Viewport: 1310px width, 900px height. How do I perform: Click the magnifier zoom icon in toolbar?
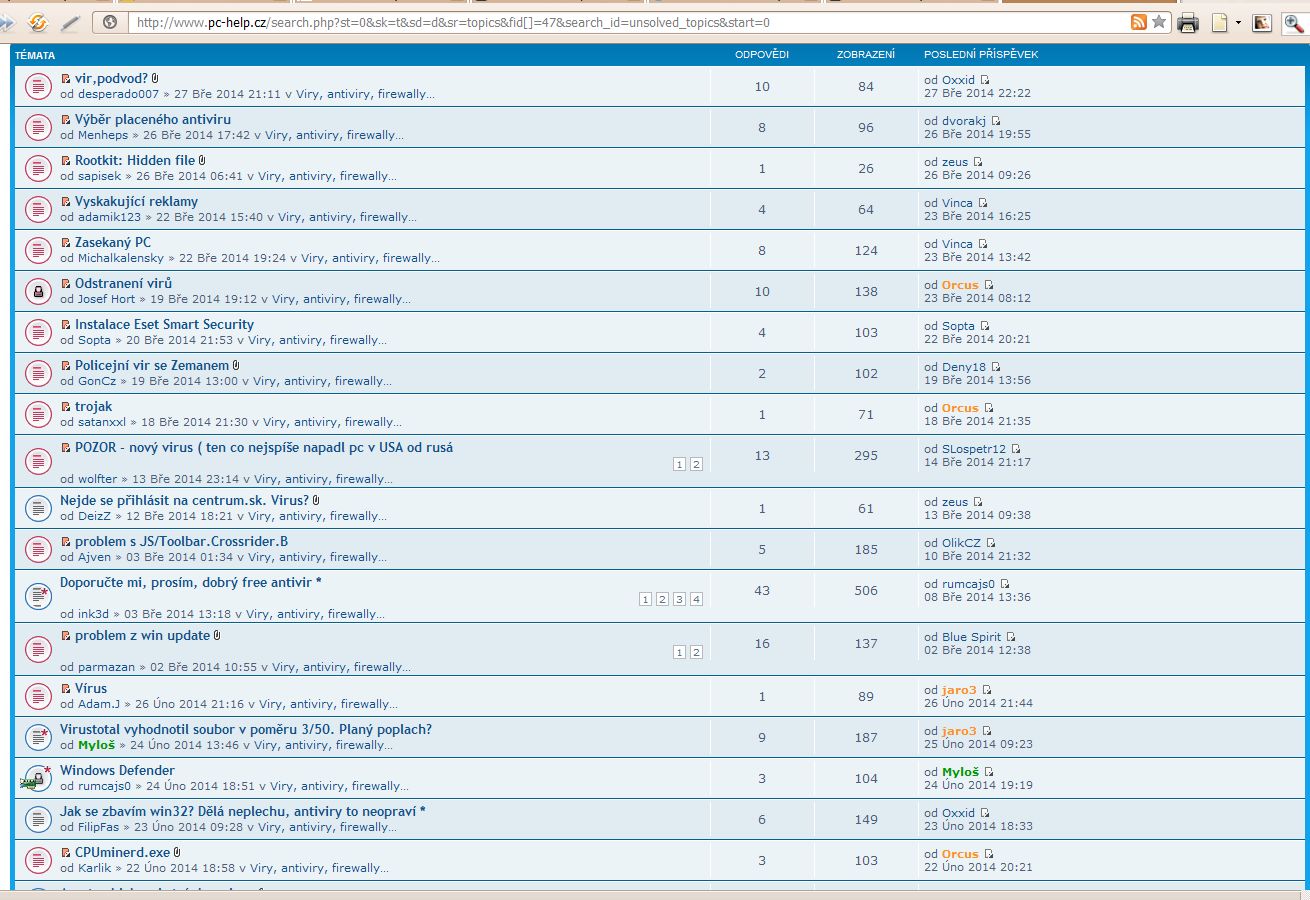1294,22
